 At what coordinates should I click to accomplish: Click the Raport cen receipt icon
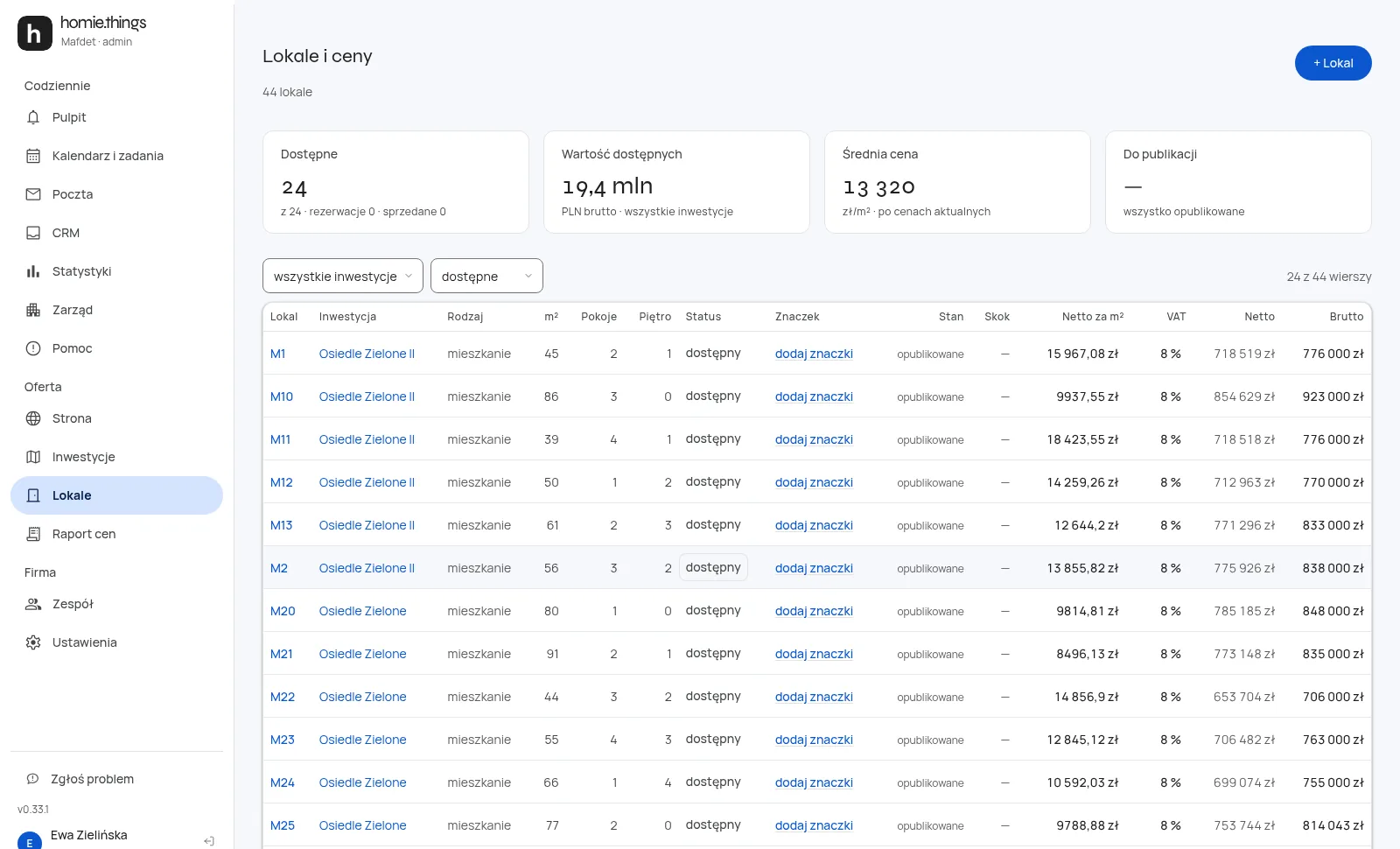click(33, 534)
